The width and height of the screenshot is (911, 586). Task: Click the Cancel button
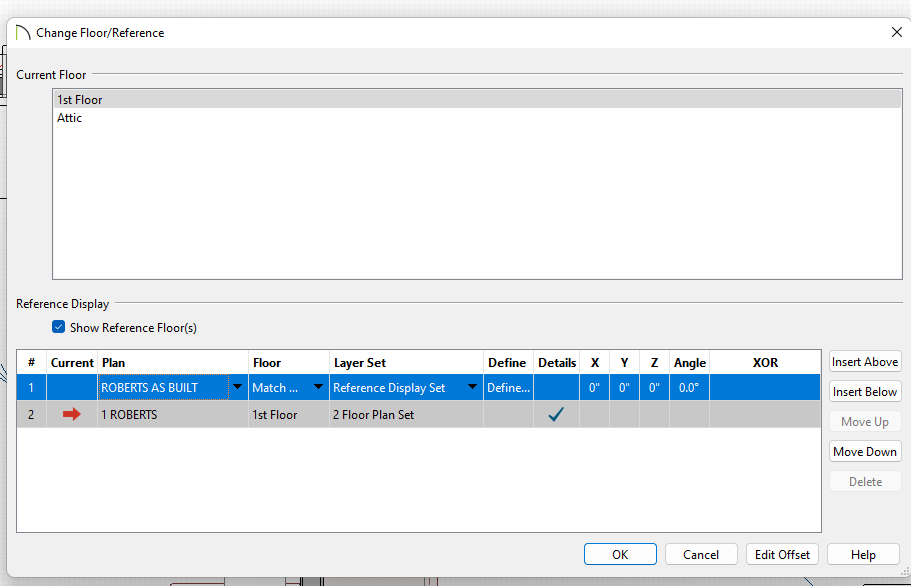(x=701, y=555)
